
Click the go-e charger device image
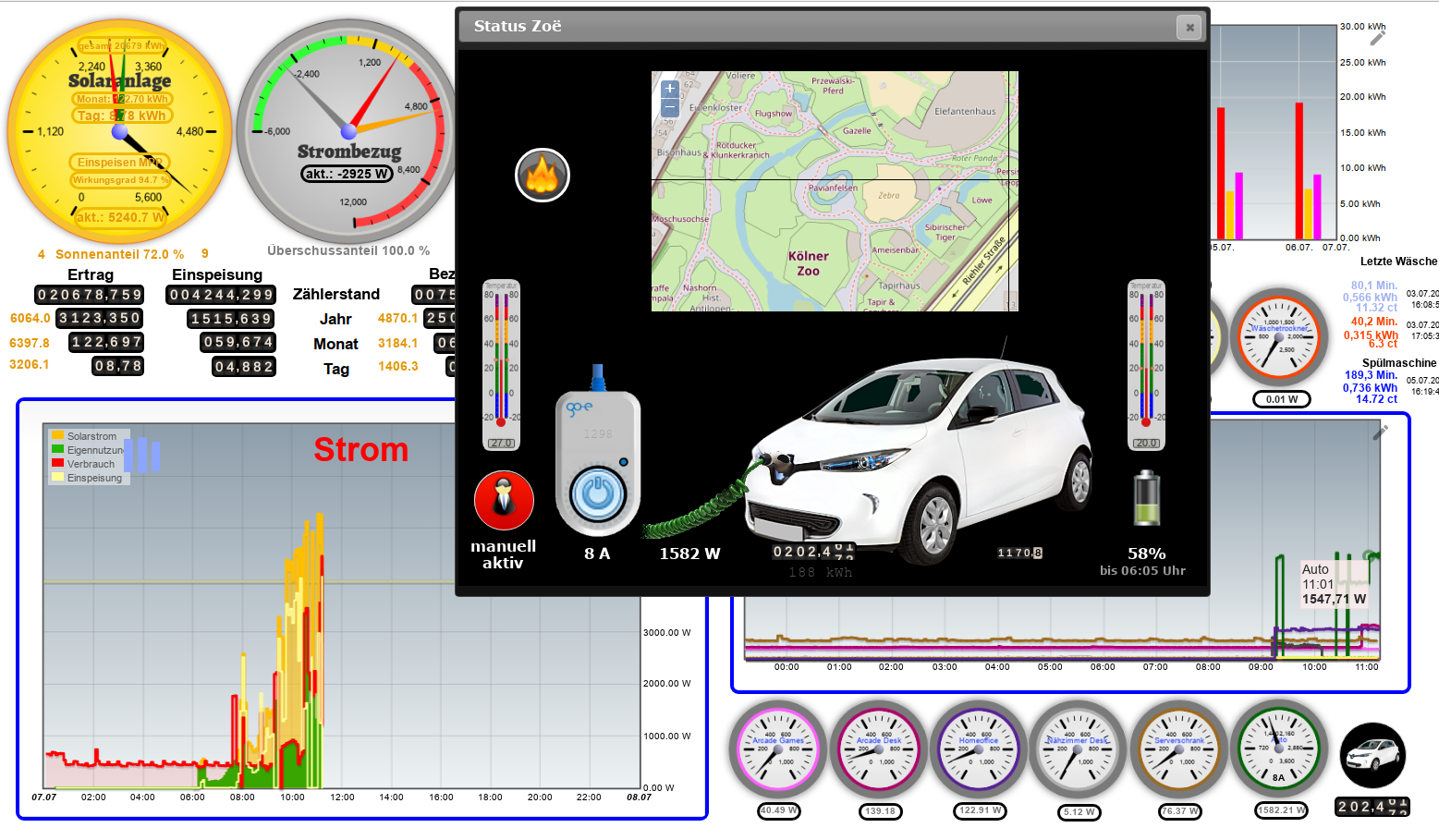pyautogui.click(x=598, y=451)
